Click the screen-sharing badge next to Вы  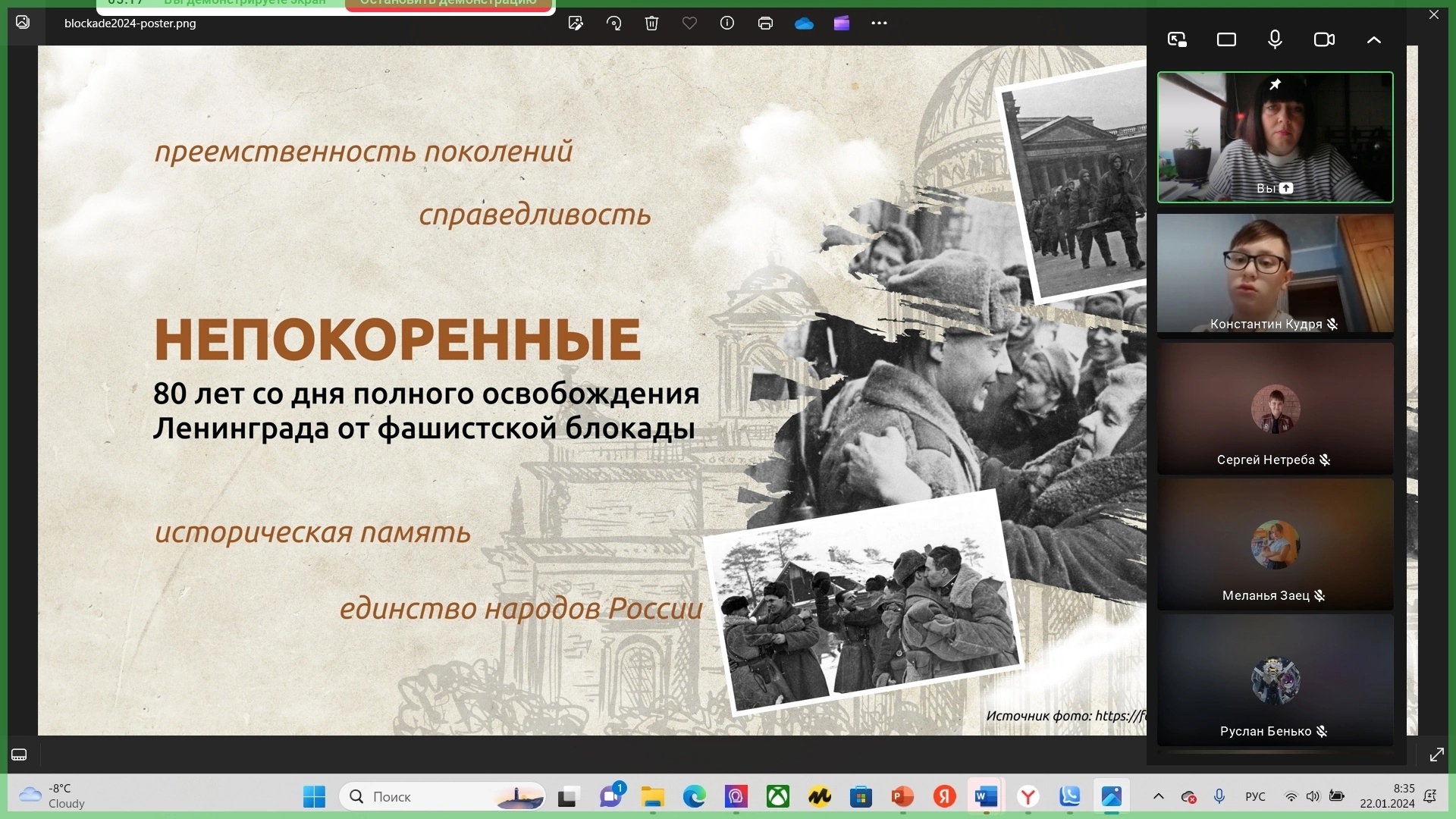pos(1286,188)
